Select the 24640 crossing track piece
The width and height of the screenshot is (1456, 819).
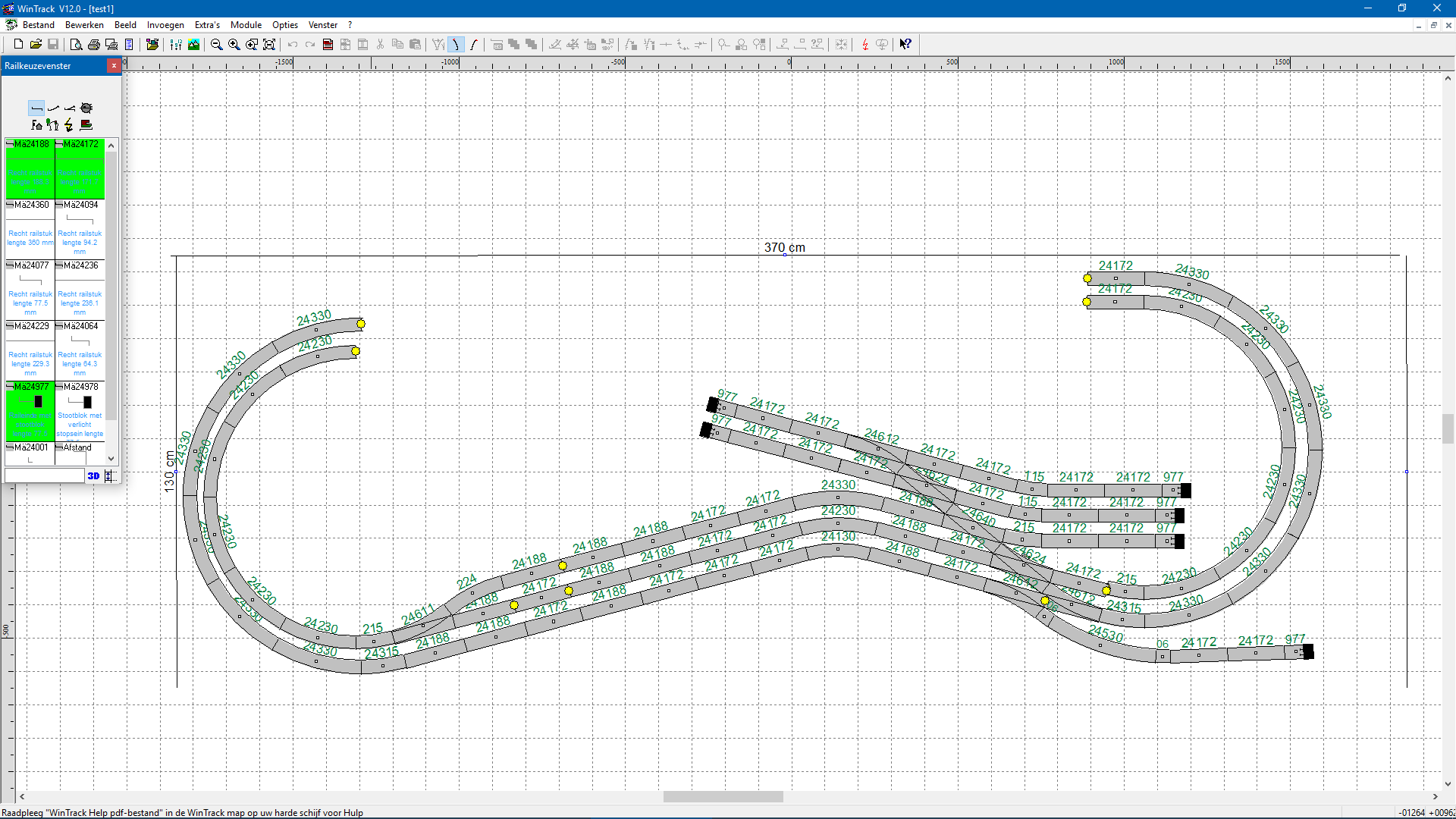[x=980, y=516]
